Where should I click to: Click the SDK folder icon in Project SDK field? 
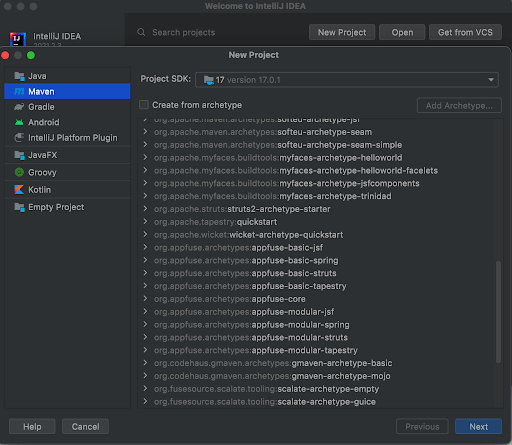pyautogui.click(x=209, y=80)
